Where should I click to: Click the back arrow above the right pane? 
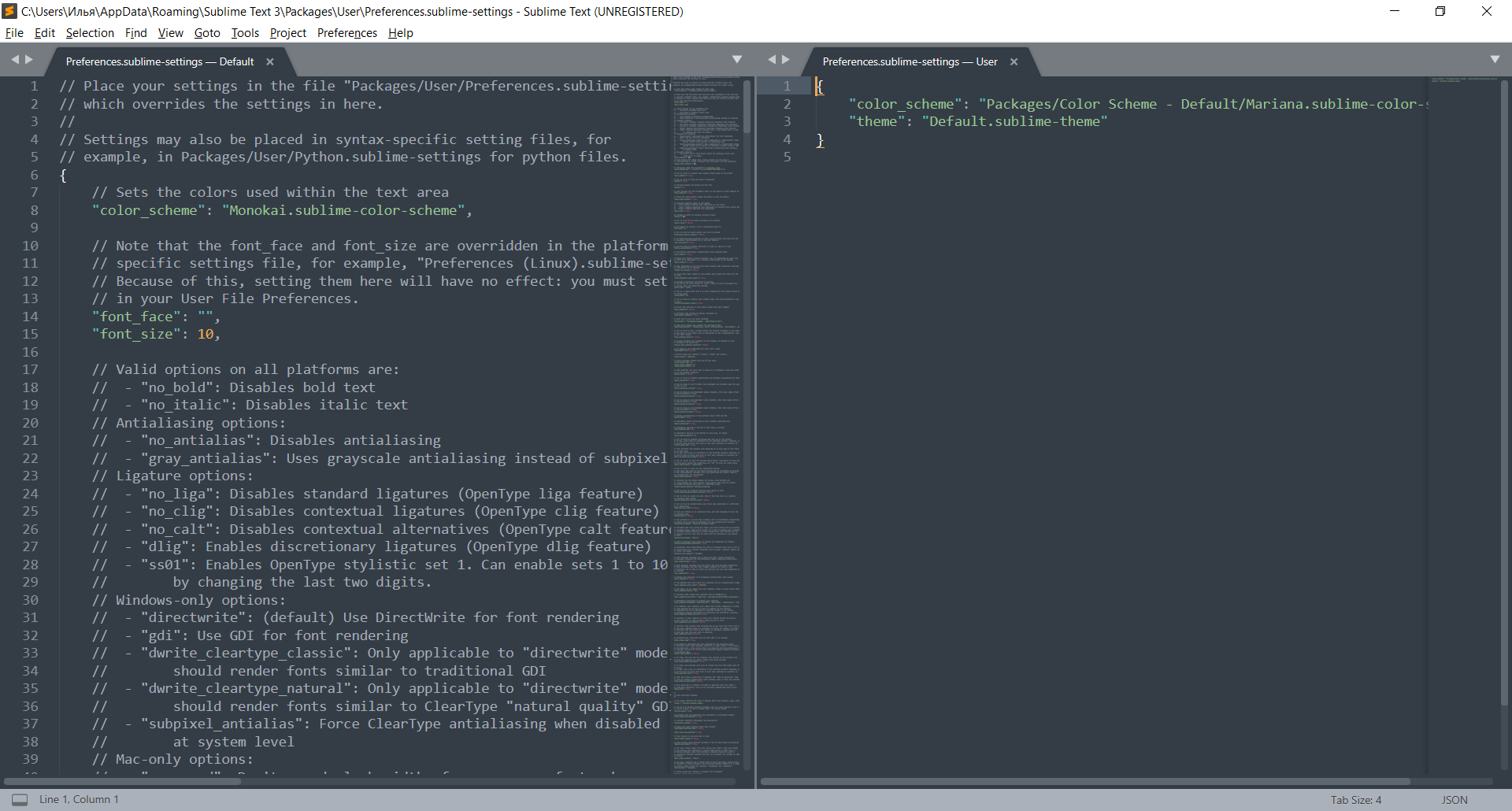point(773,59)
